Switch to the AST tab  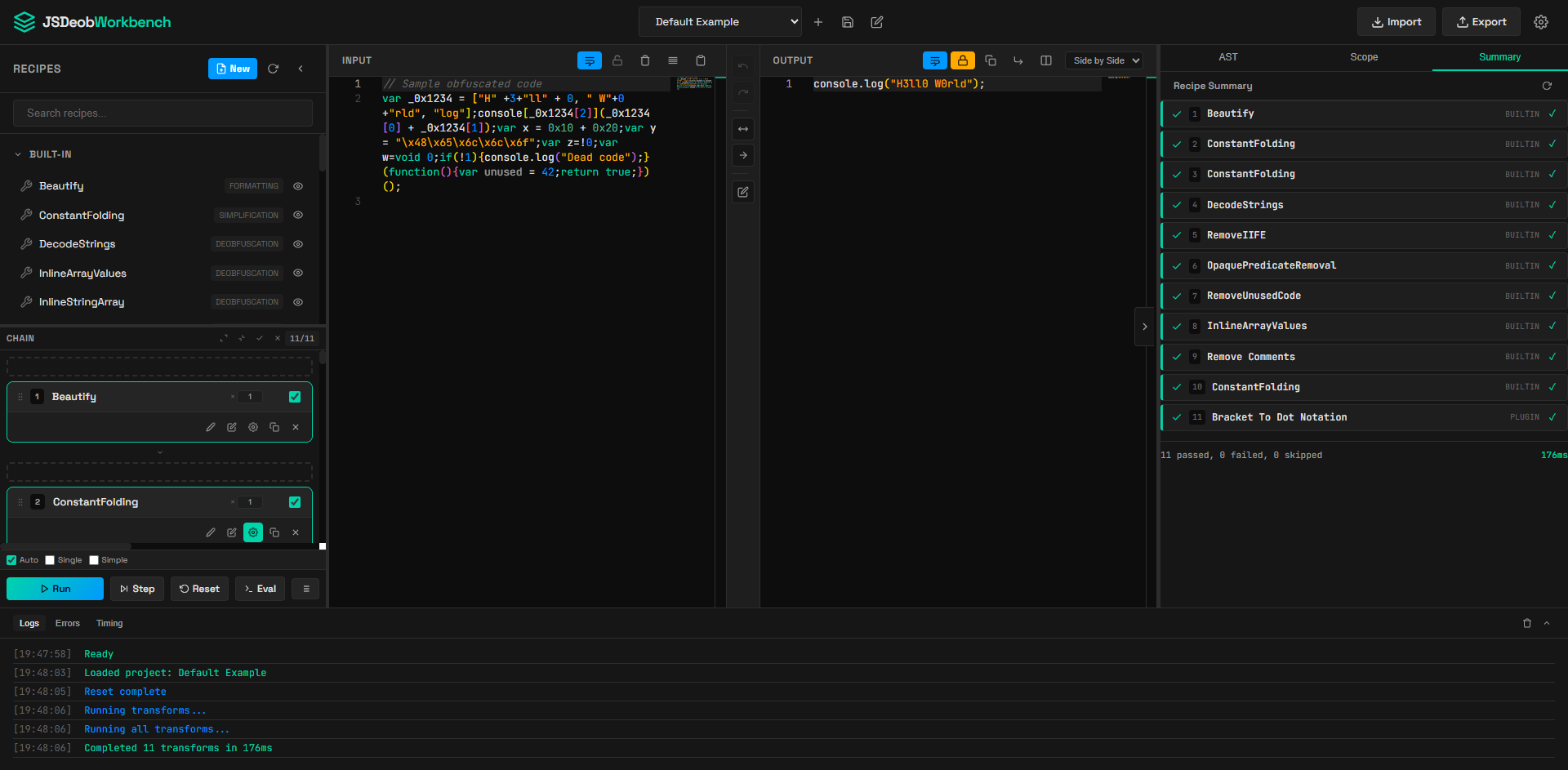(1228, 57)
